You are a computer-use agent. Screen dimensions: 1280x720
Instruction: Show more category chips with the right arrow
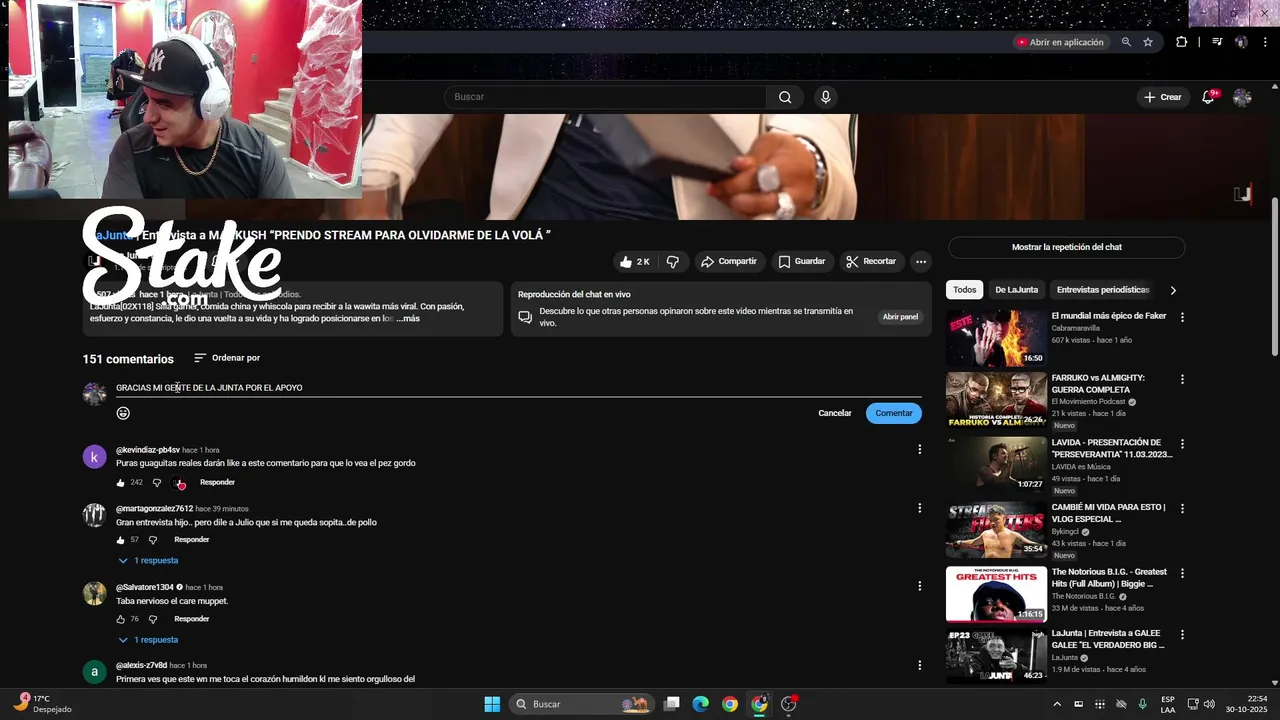(x=1173, y=290)
